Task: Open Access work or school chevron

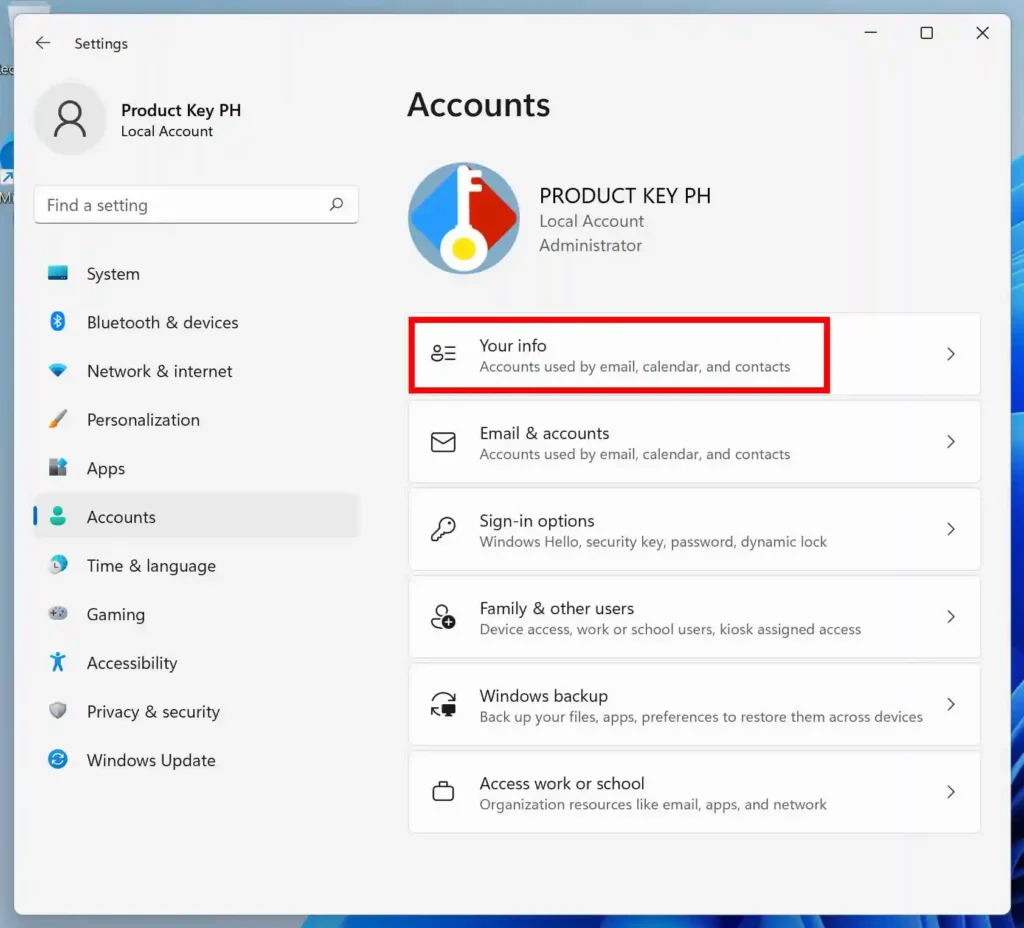Action: click(x=951, y=792)
